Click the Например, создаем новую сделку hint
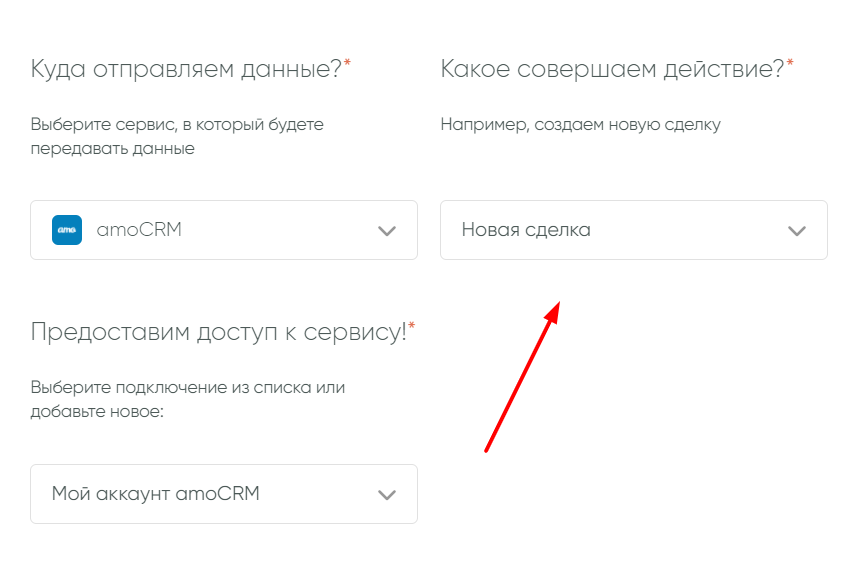The width and height of the screenshot is (865, 588). pyautogui.click(x=580, y=125)
